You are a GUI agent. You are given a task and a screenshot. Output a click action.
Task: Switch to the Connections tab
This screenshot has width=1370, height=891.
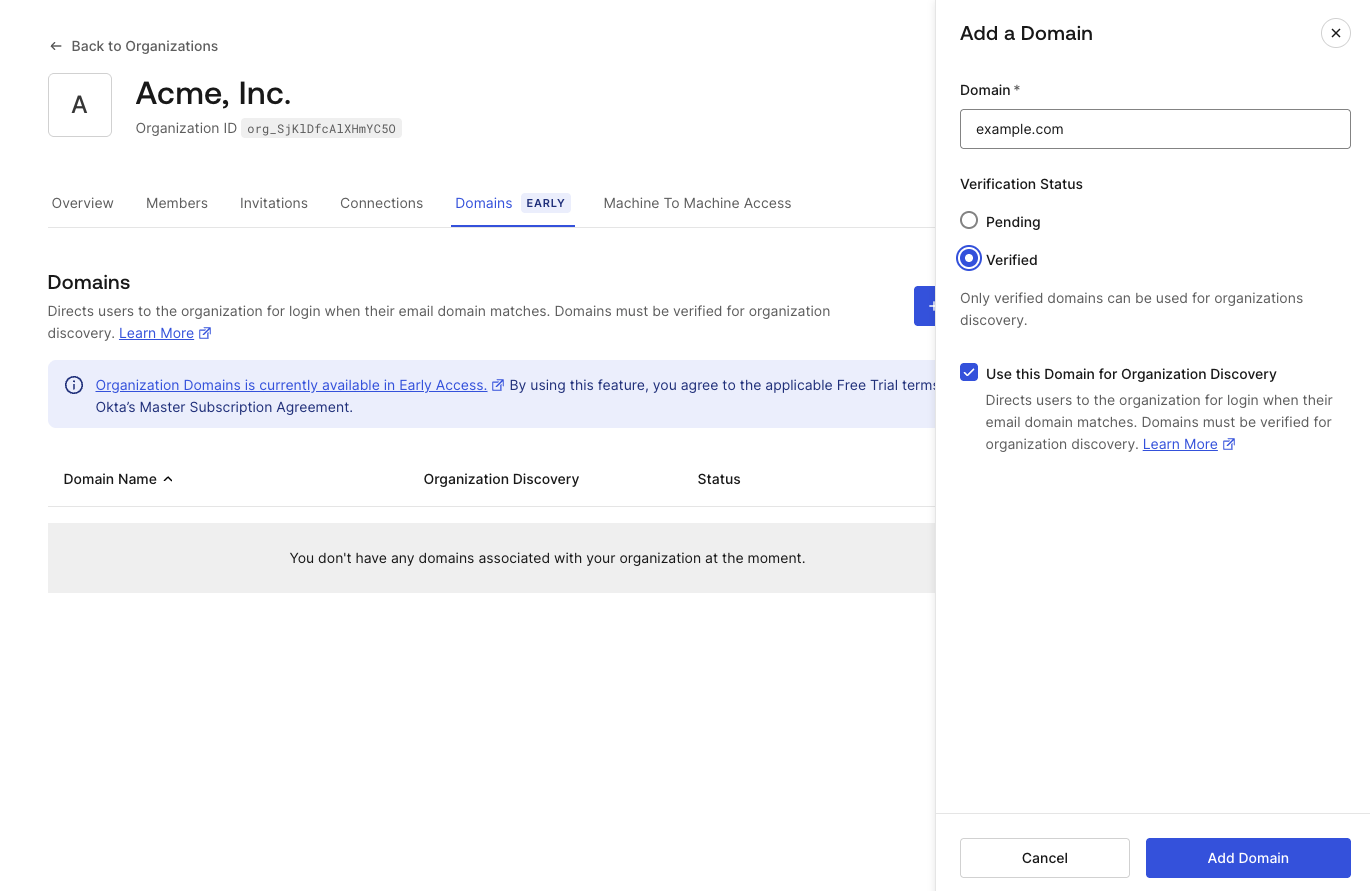coord(381,203)
